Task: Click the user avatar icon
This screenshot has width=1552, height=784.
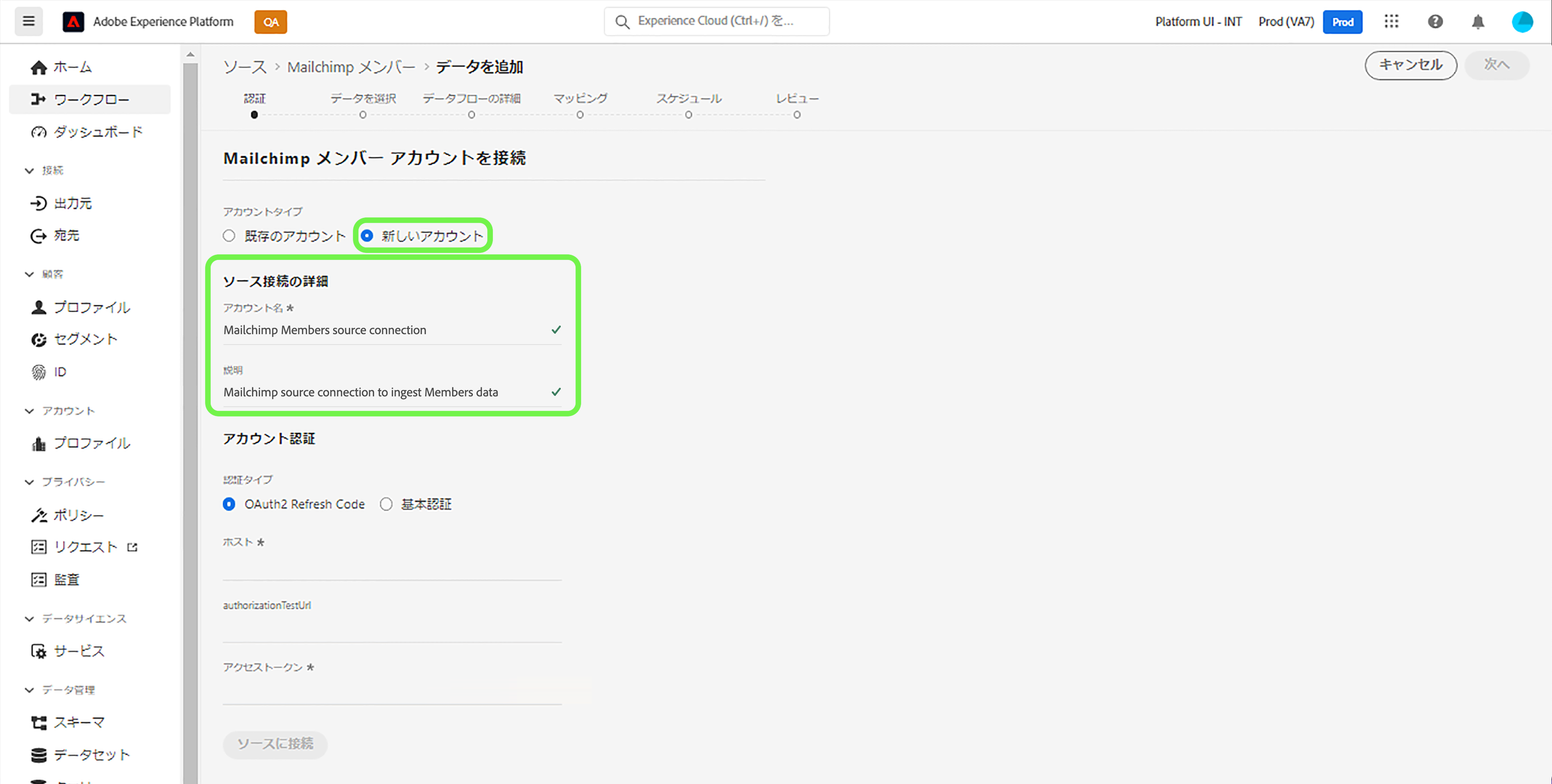Action: coord(1522,22)
